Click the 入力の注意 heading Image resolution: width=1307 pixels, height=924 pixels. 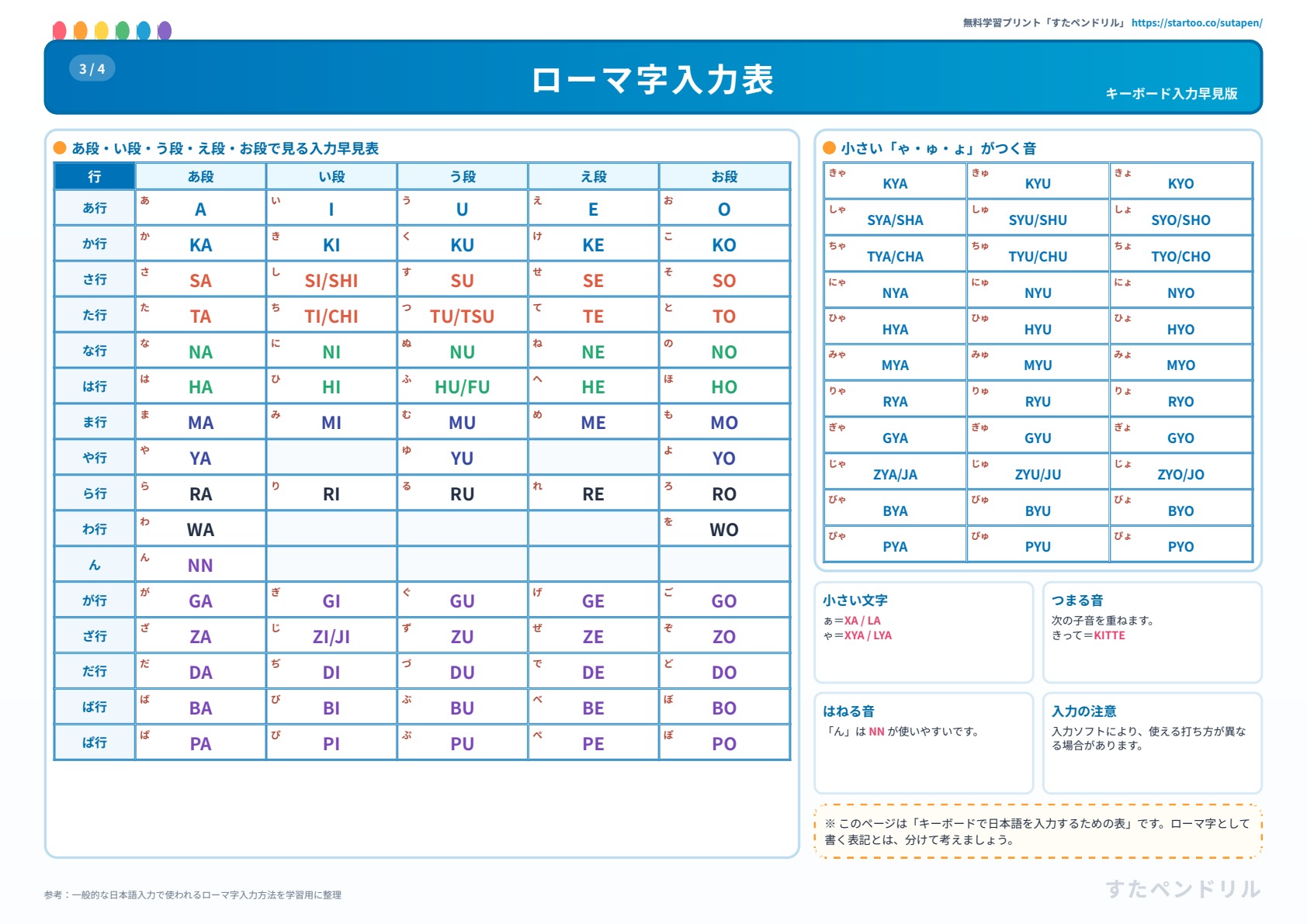1083,711
